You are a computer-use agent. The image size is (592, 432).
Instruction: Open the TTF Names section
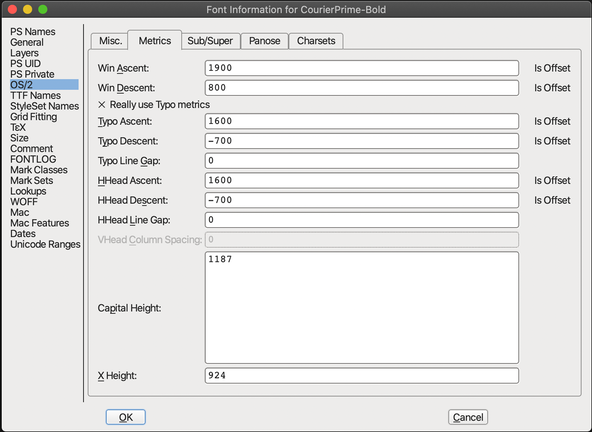click(35, 96)
